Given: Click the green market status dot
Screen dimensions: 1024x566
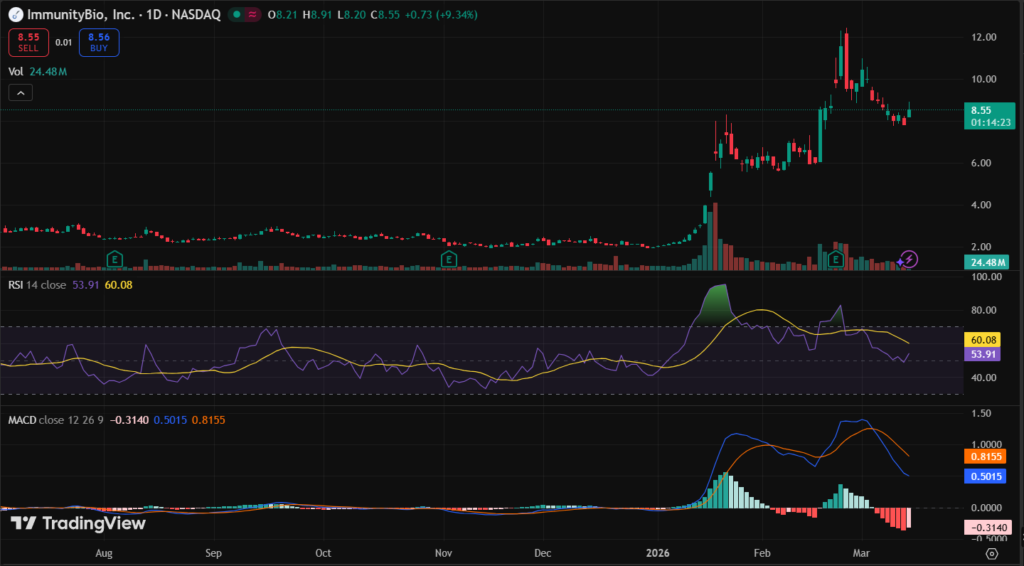Looking at the screenshot, I should 239,15.
